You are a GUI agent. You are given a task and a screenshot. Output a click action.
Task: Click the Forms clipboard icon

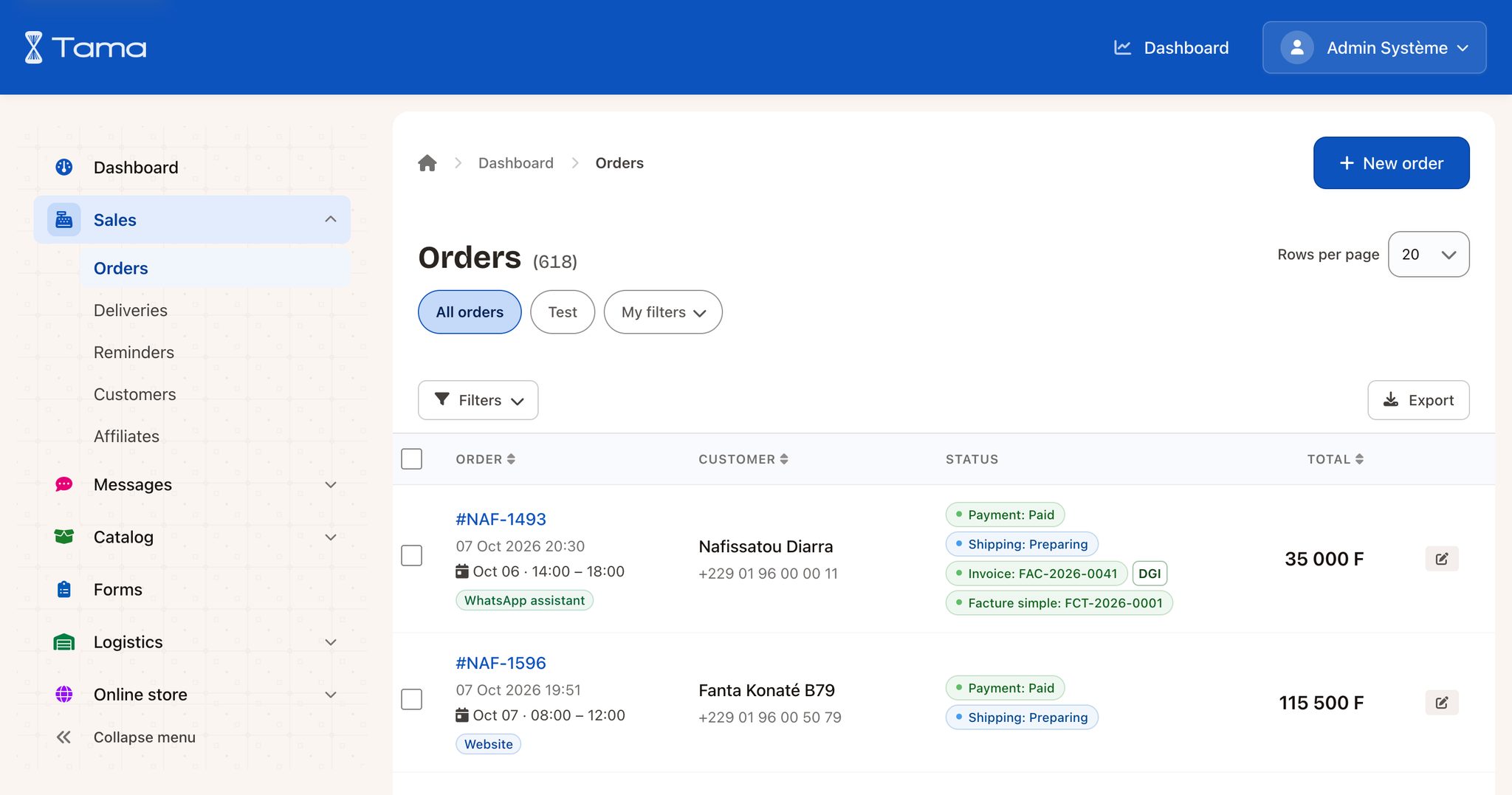(64, 589)
